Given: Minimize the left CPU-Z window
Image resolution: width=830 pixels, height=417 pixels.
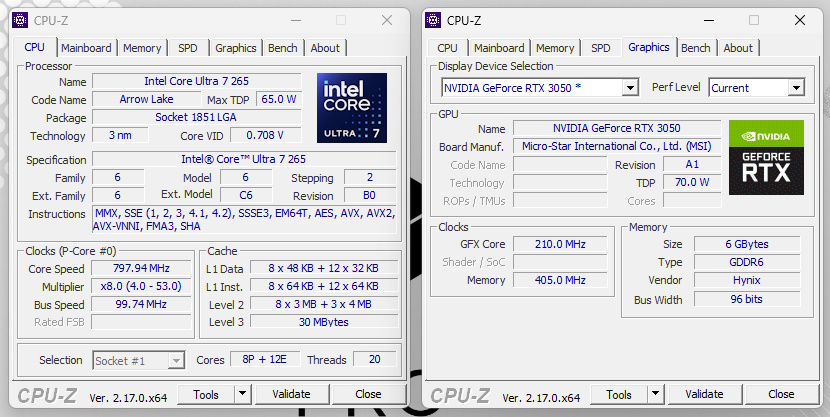Looking at the screenshot, I should (296, 20).
